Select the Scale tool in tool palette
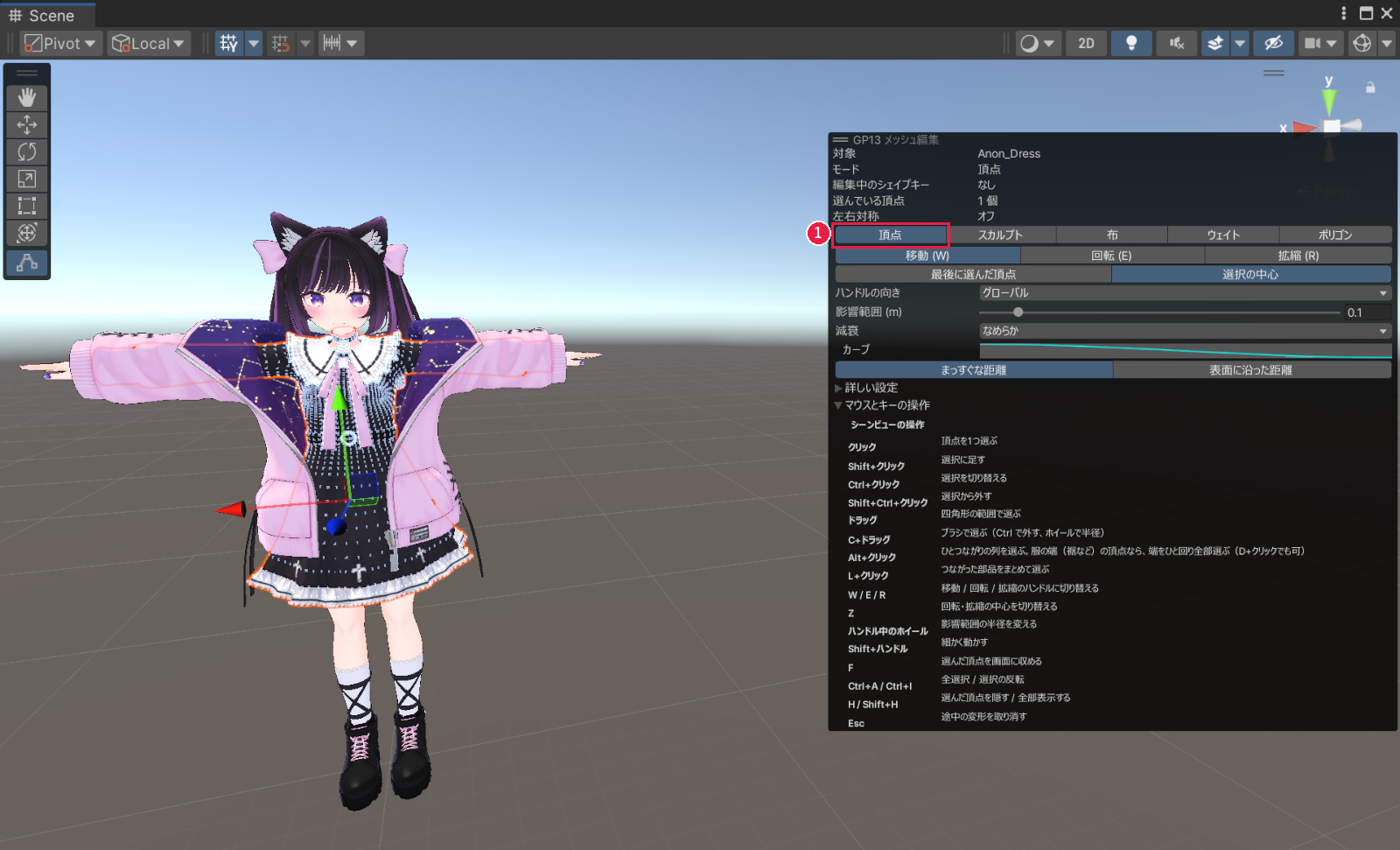1400x850 pixels. click(27, 179)
